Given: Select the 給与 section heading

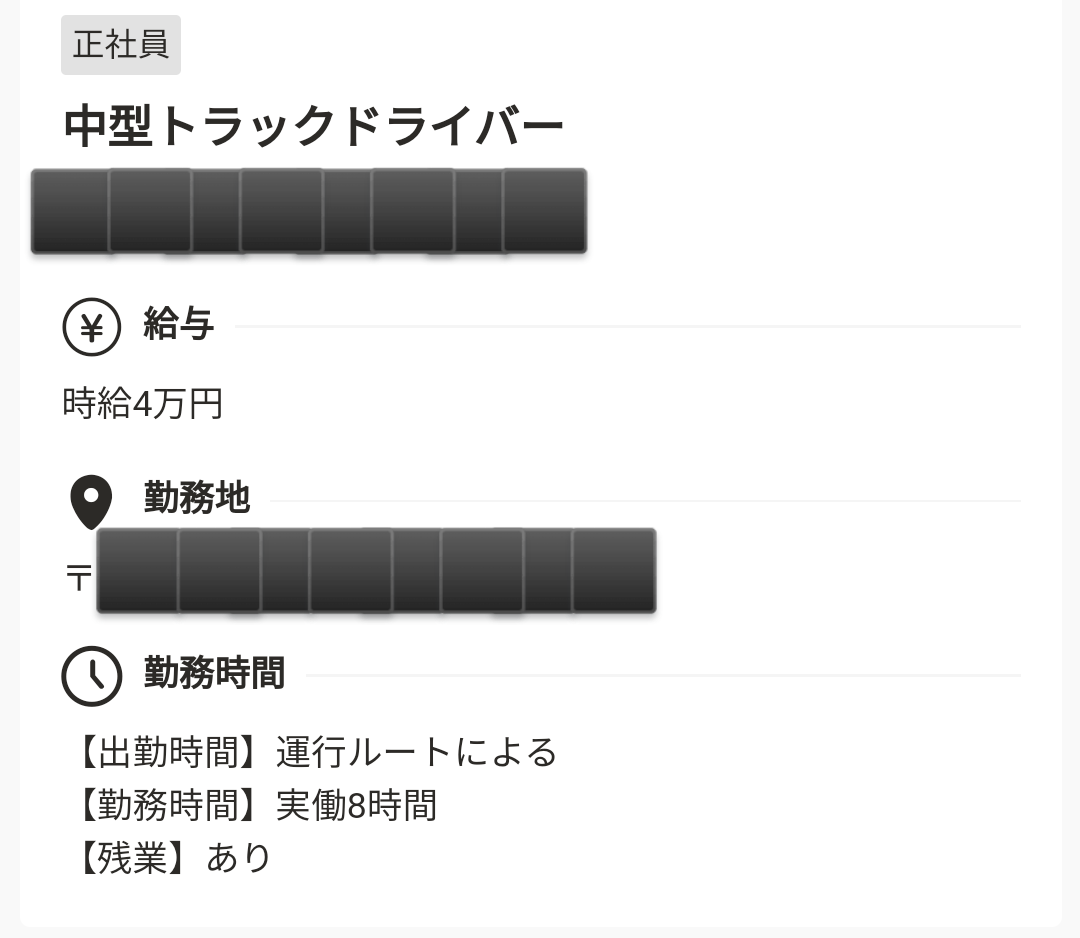Looking at the screenshot, I should (x=178, y=325).
